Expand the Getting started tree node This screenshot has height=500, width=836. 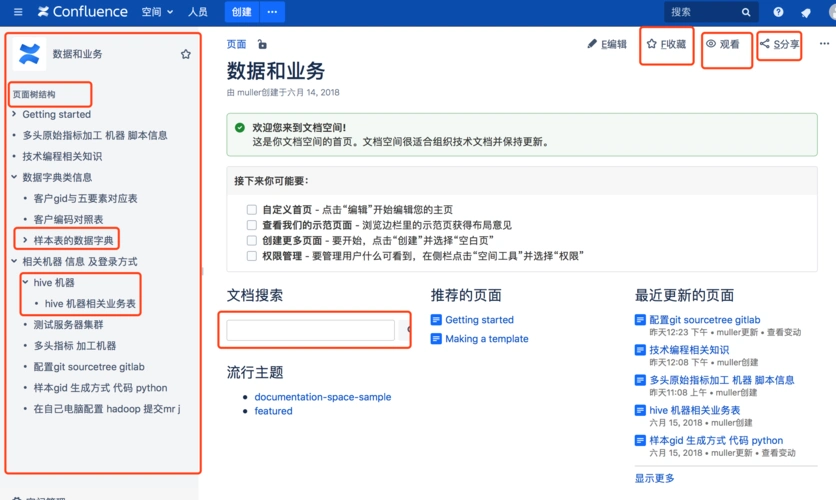tap(14, 114)
